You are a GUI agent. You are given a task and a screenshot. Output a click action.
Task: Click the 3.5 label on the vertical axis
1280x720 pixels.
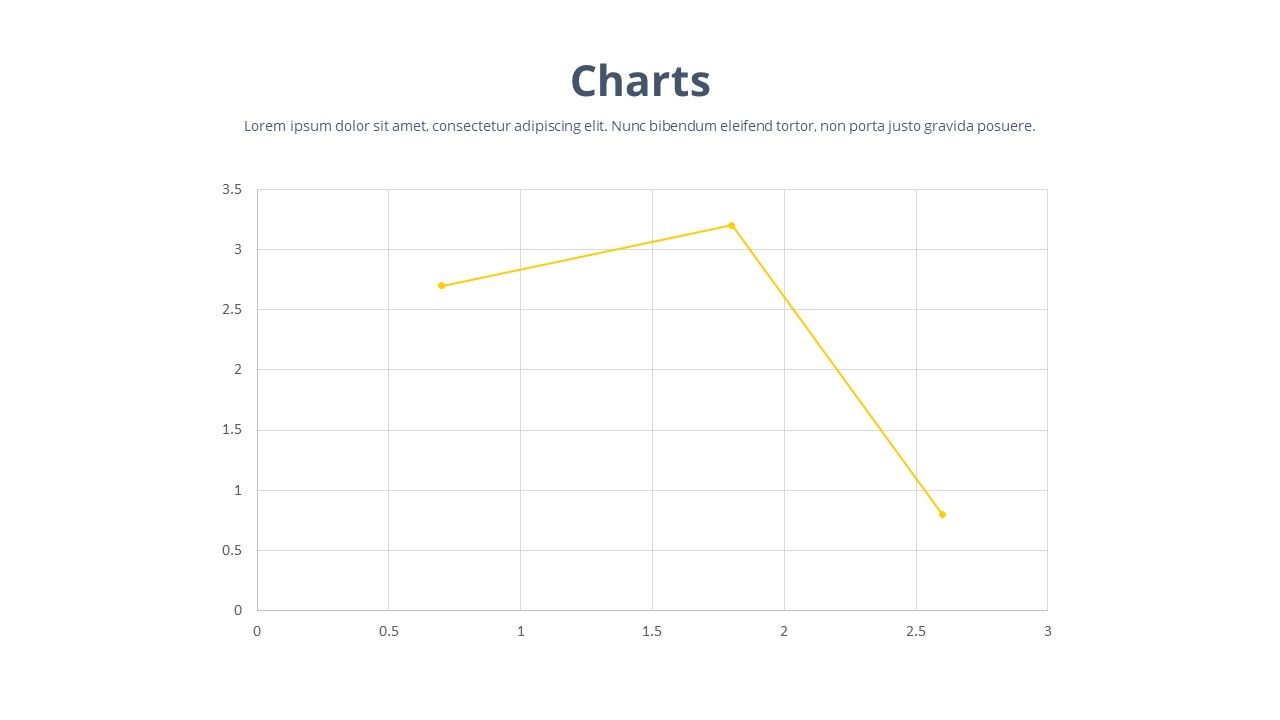click(232, 189)
